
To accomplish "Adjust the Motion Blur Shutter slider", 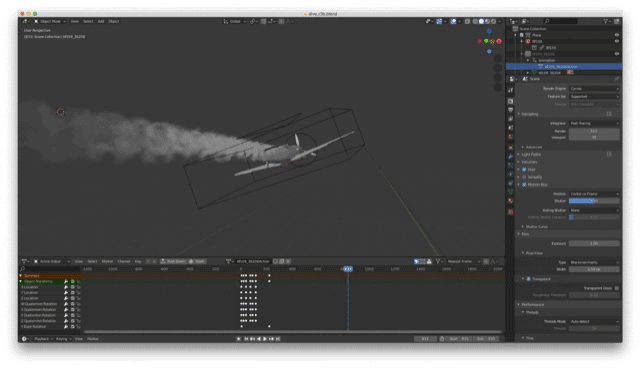I will tap(594, 201).
